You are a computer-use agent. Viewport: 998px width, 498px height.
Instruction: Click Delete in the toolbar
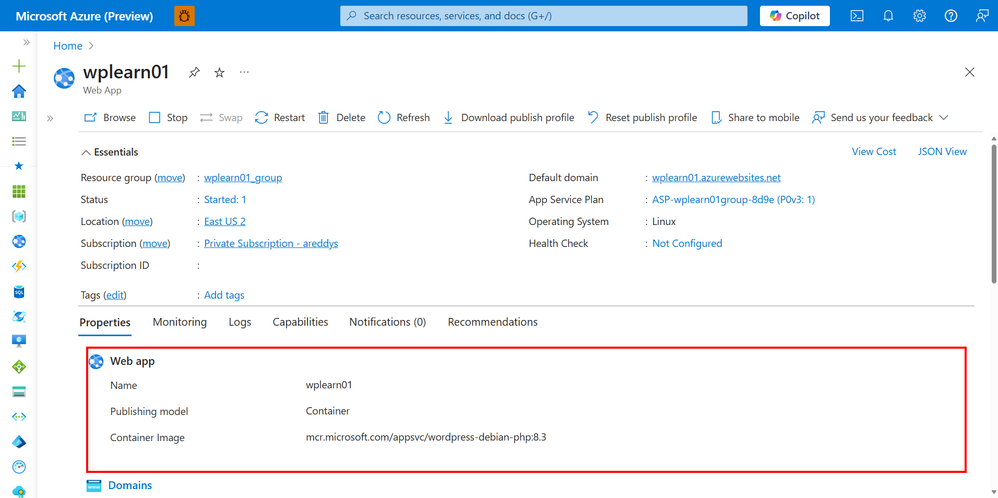(x=342, y=118)
